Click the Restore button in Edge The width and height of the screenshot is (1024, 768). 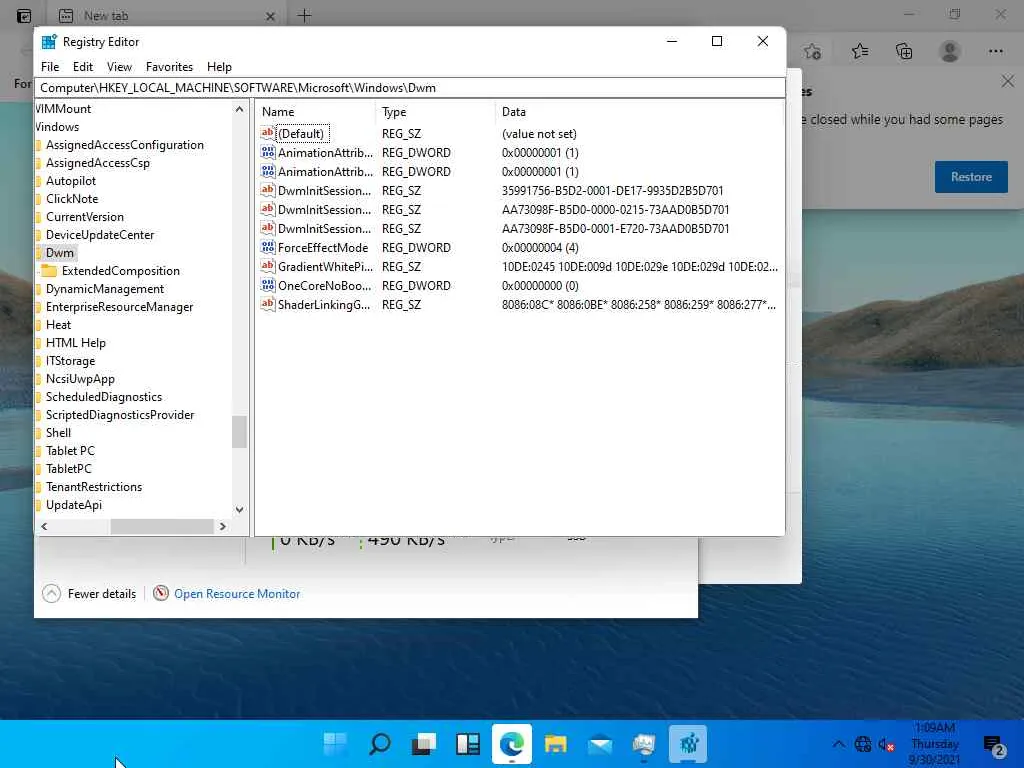(970, 177)
